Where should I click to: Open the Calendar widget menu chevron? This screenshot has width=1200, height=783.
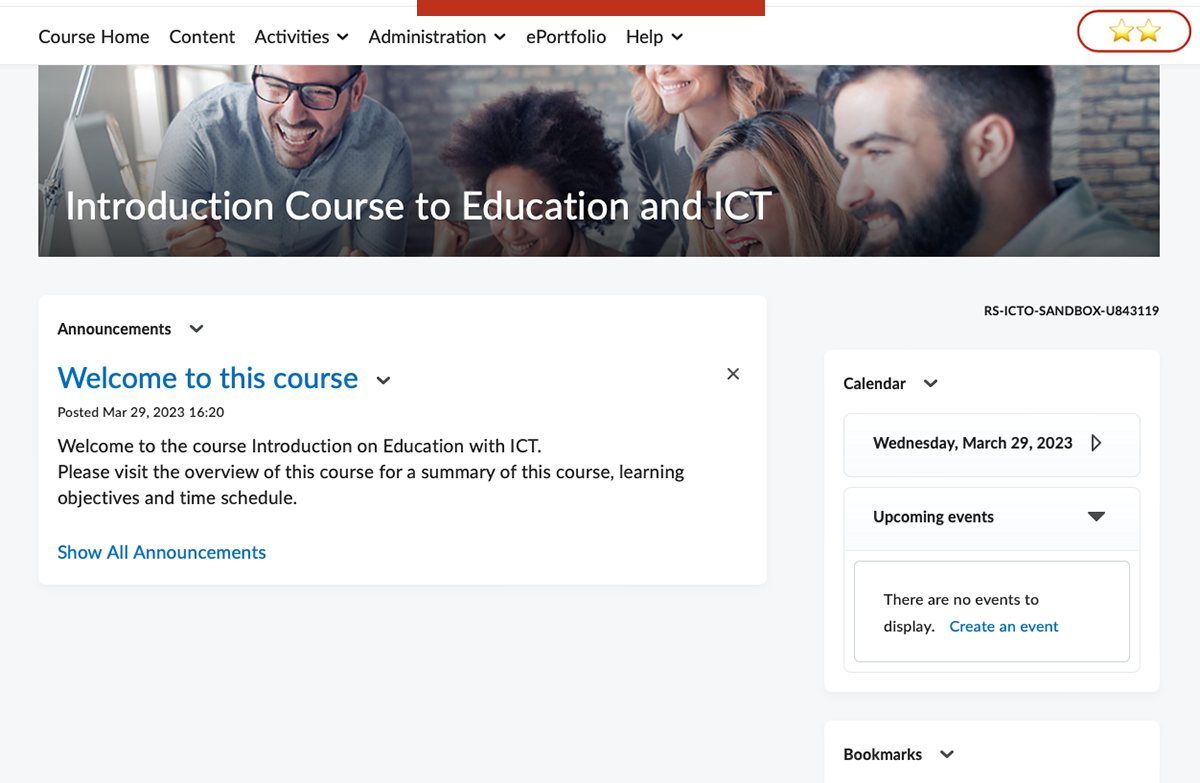click(930, 384)
